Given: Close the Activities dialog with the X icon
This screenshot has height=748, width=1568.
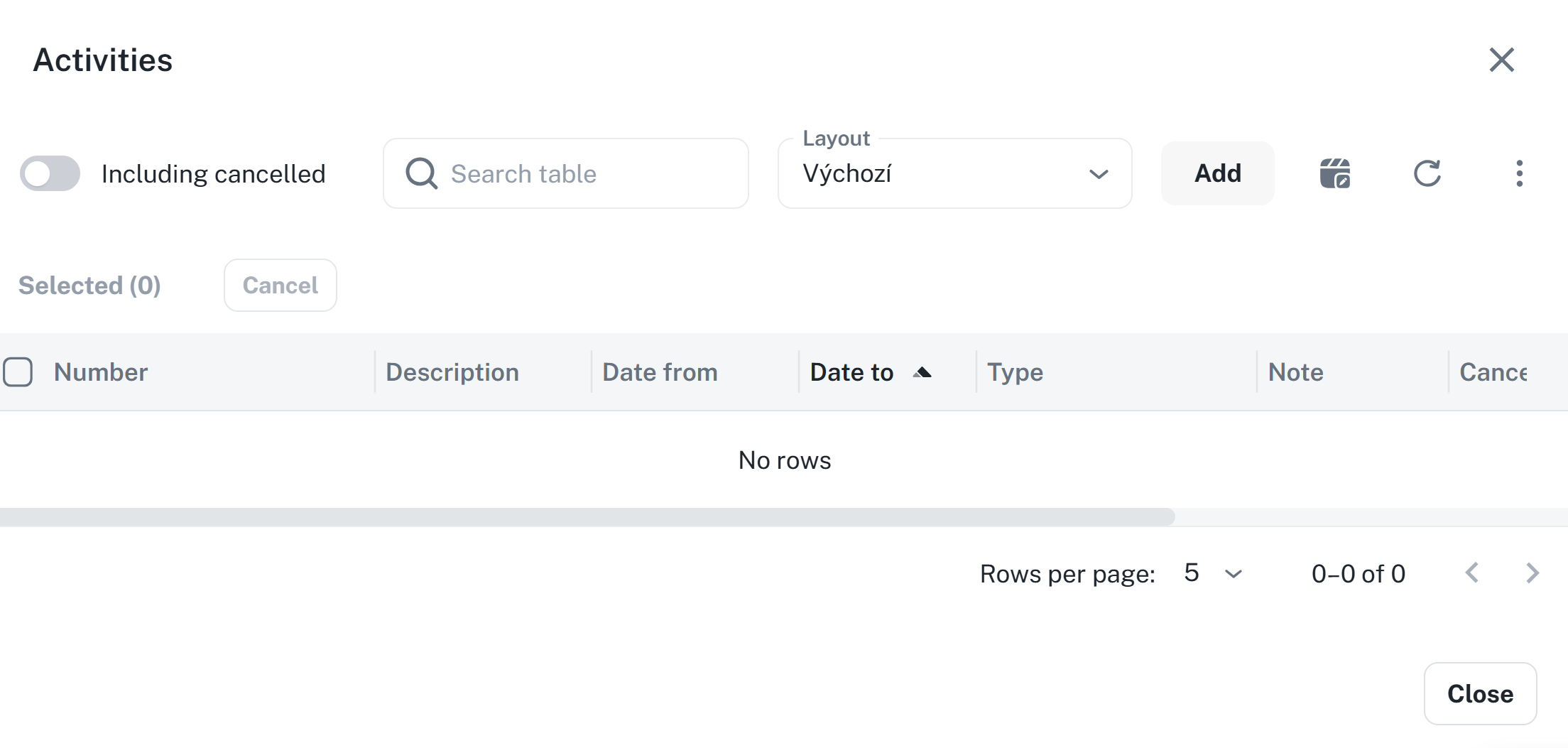Looking at the screenshot, I should [x=1501, y=60].
